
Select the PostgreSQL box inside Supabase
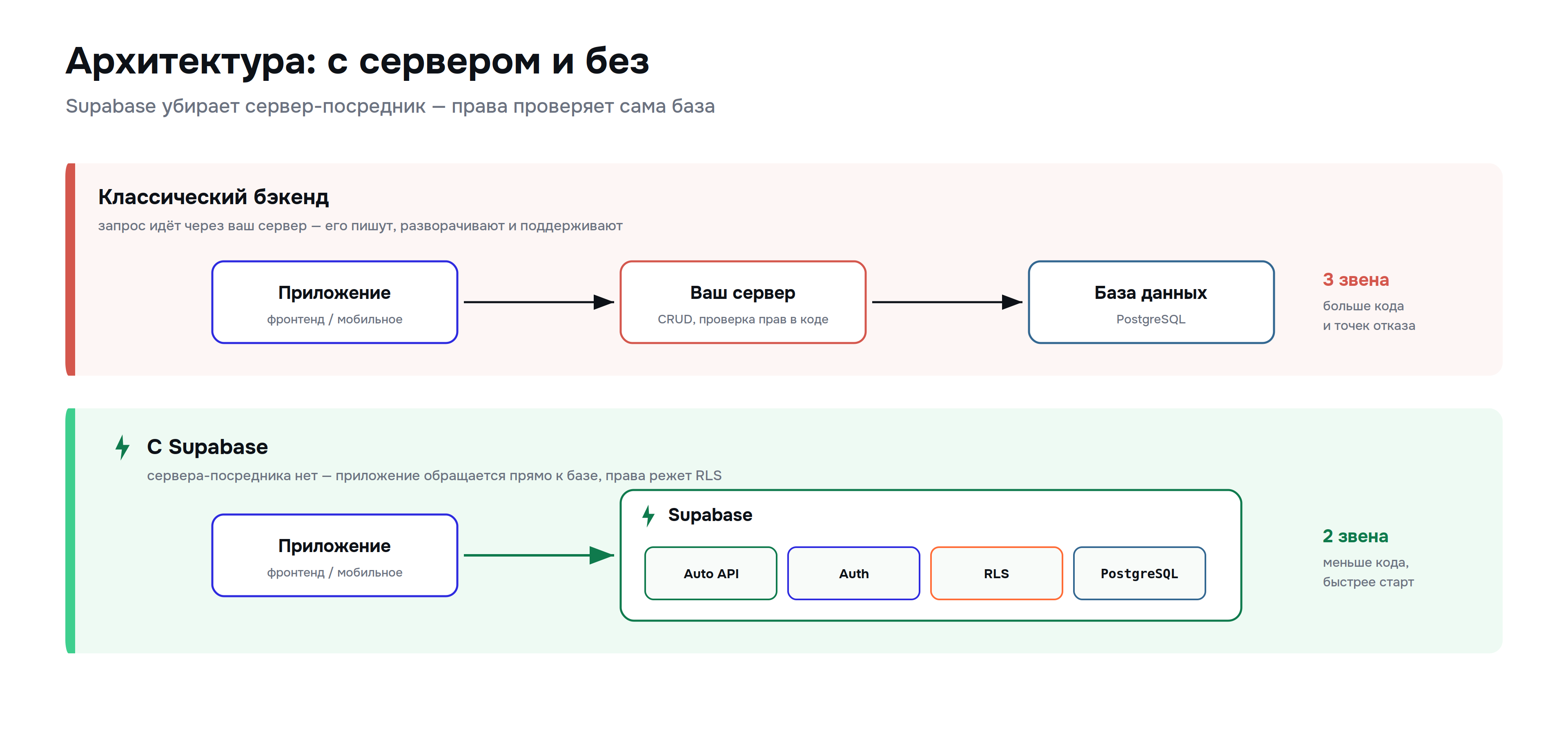(x=1140, y=573)
